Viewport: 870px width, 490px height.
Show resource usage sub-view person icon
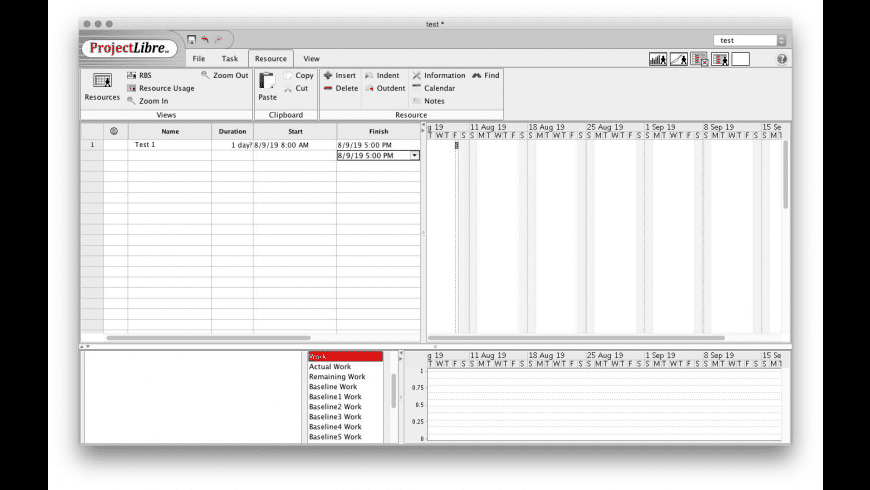(x=720, y=59)
